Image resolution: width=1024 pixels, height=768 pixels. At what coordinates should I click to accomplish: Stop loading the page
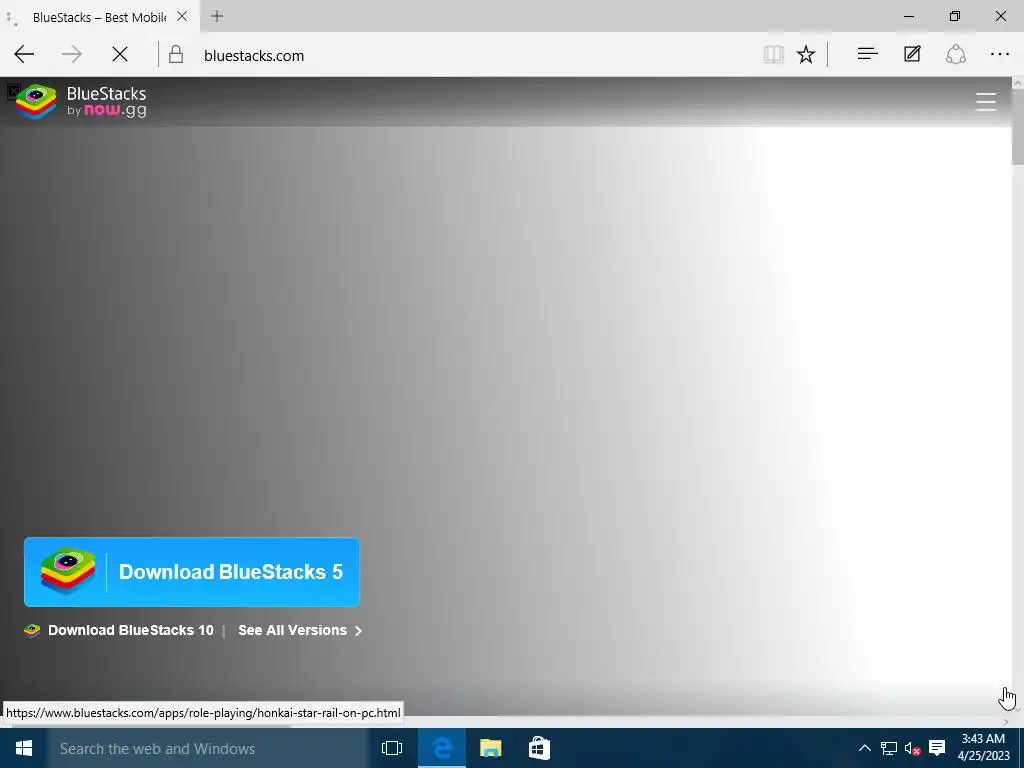[120, 54]
